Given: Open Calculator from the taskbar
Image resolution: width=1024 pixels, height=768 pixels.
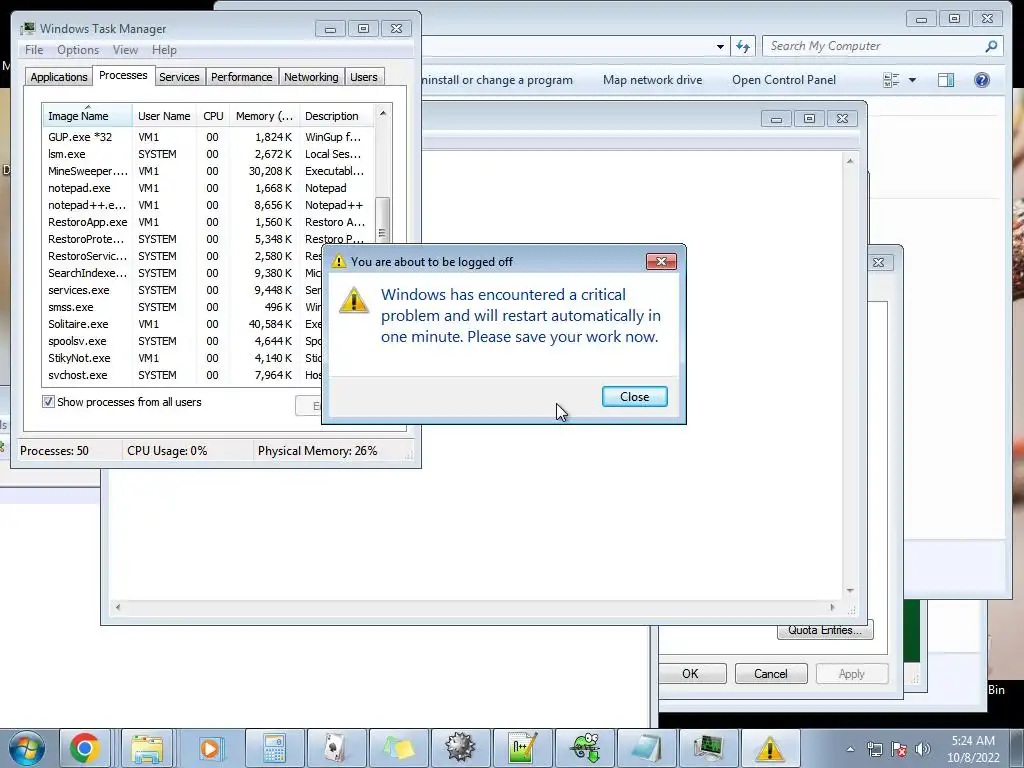Looking at the screenshot, I should (274, 748).
